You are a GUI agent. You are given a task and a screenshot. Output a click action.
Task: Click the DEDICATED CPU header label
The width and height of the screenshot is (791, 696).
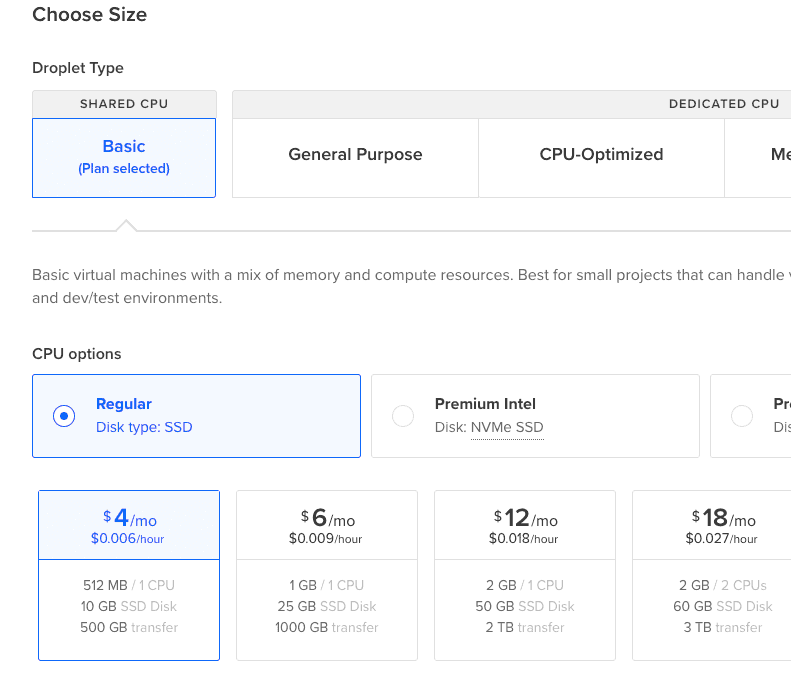724,104
